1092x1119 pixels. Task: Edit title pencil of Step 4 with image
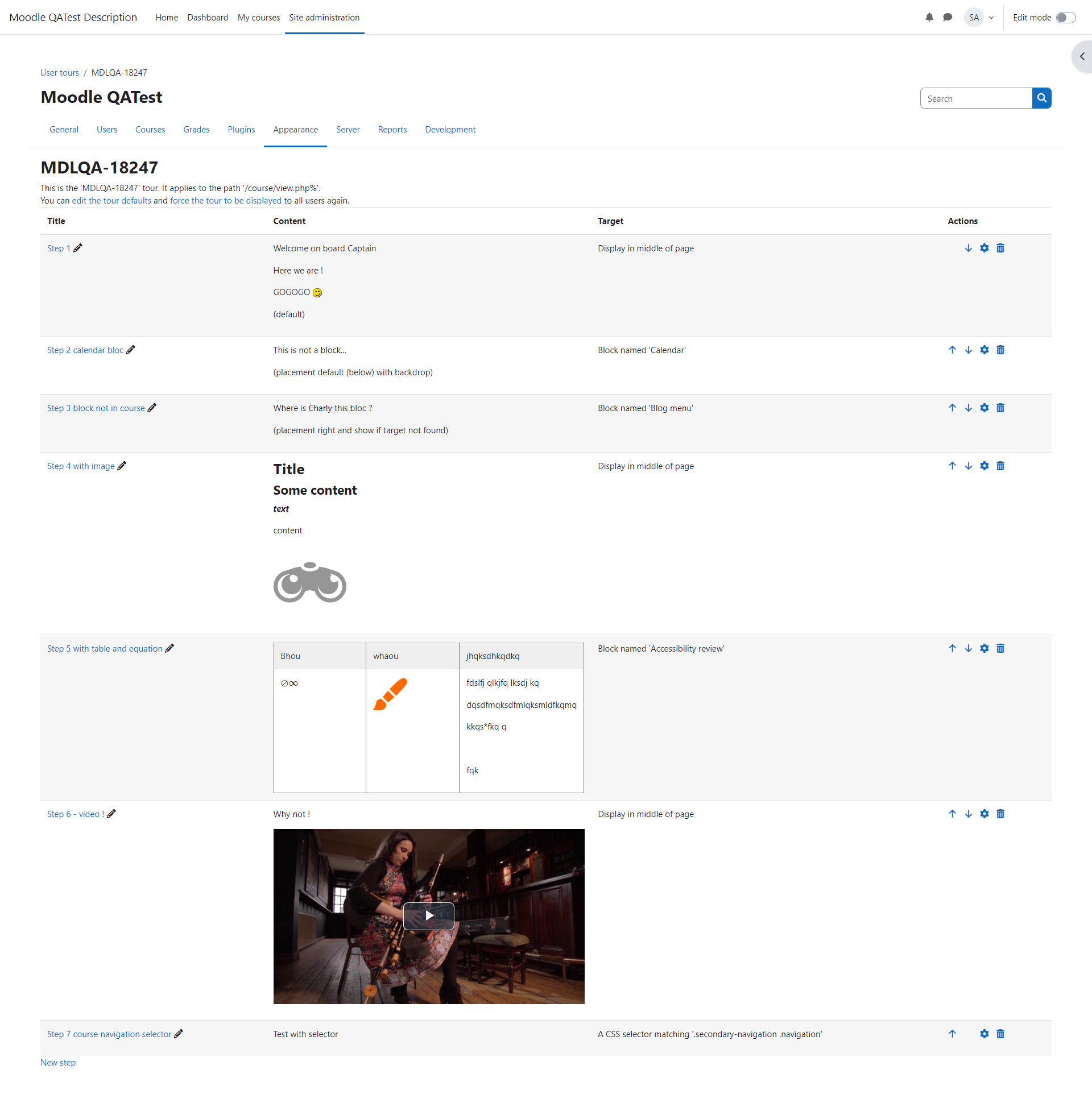[122, 466]
